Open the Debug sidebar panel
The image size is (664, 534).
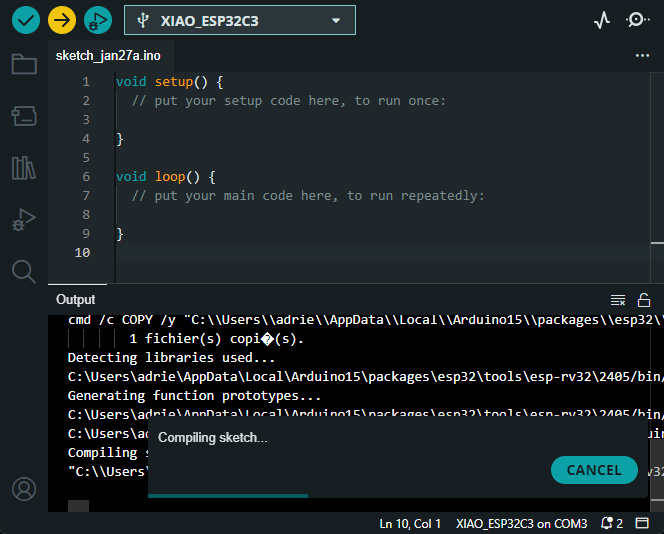24,220
